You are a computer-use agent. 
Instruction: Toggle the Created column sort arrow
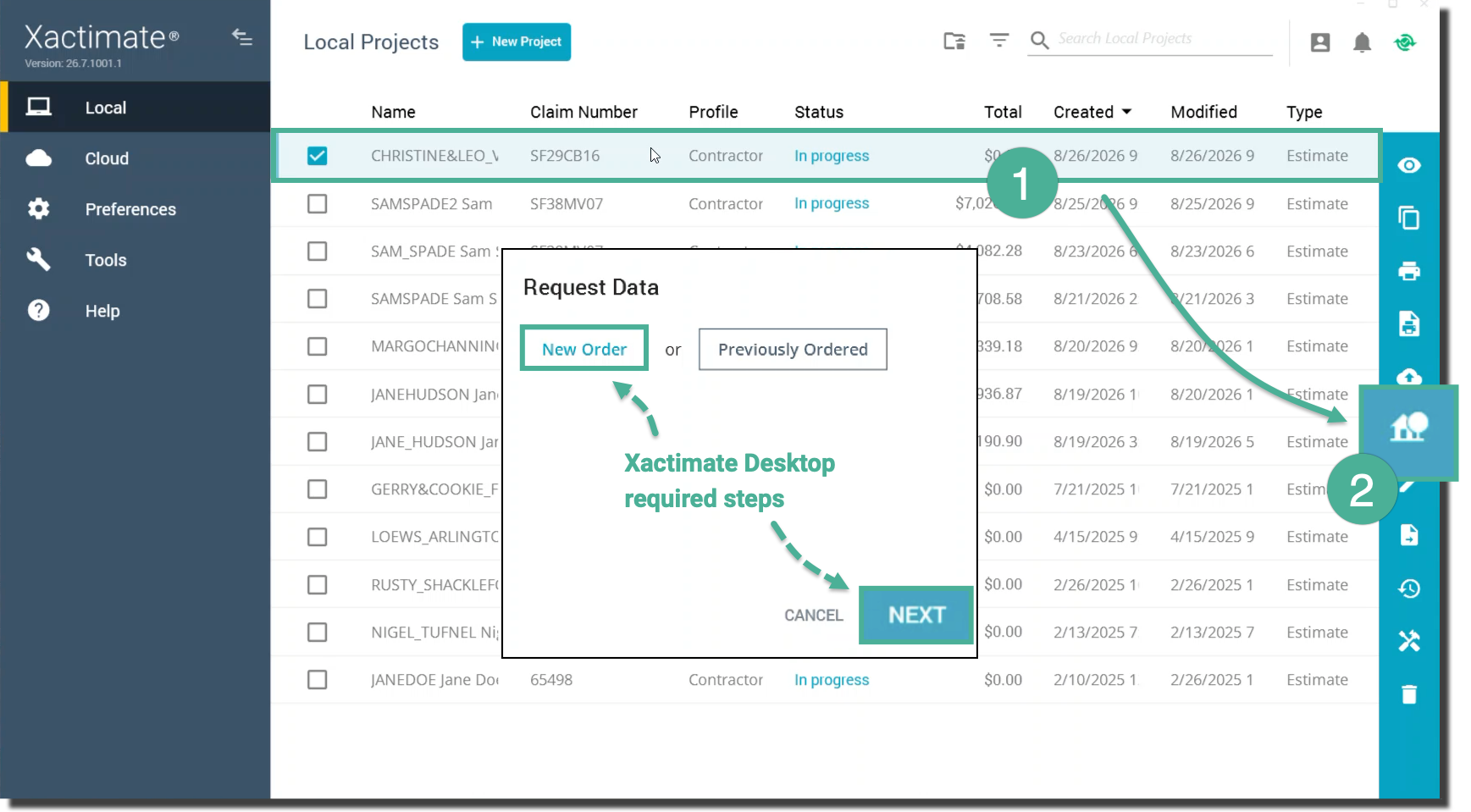(1126, 112)
